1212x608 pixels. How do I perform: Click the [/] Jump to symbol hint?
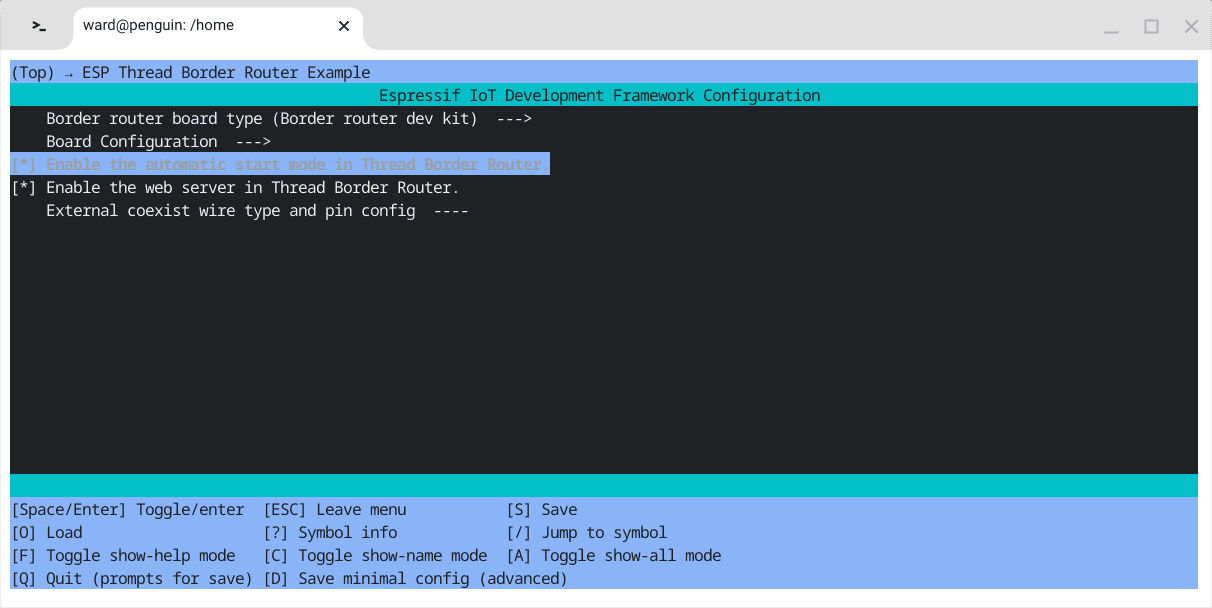(587, 532)
